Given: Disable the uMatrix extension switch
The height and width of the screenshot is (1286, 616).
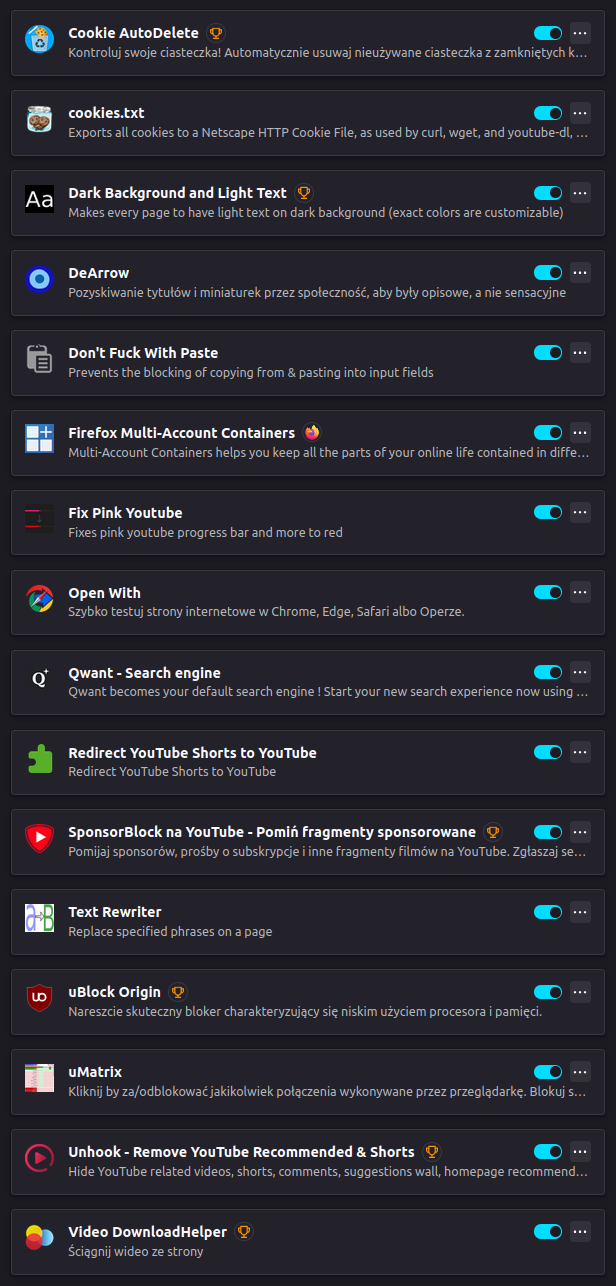Looking at the screenshot, I should click(x=548, y=1072).
